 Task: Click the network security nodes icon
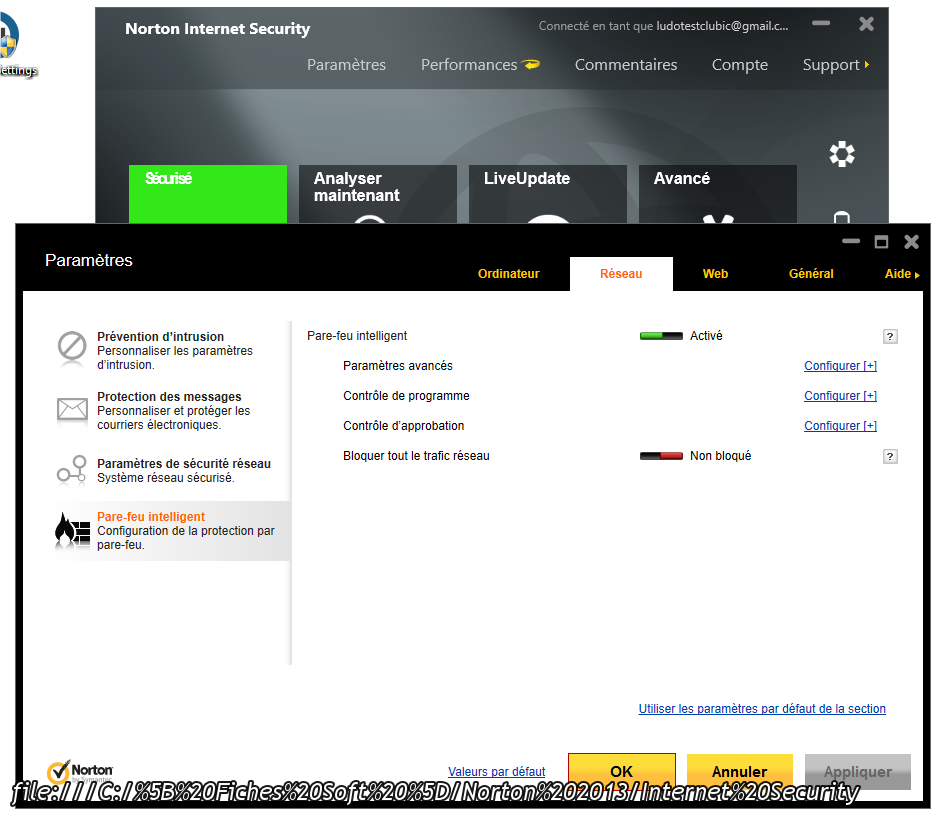click(72, 470)
